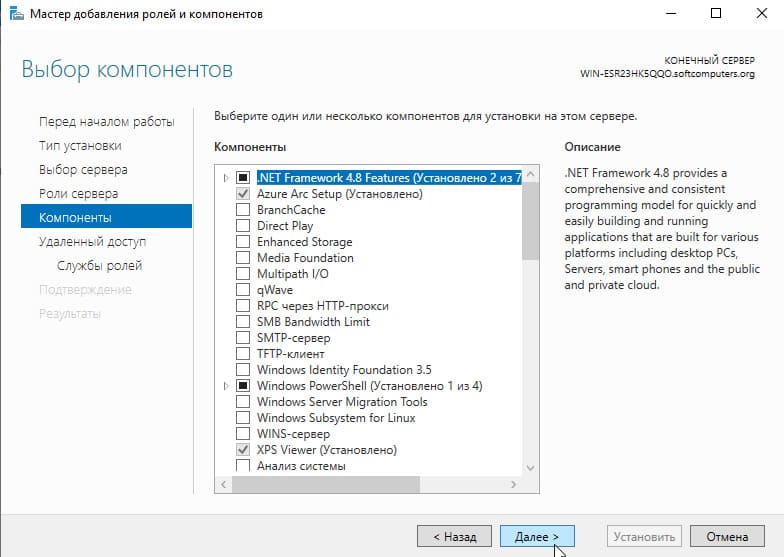This screenshot has width=784, height=557.
Task: Expand the Windows PowerShell tree node
Action: click(x=226, y=386)
